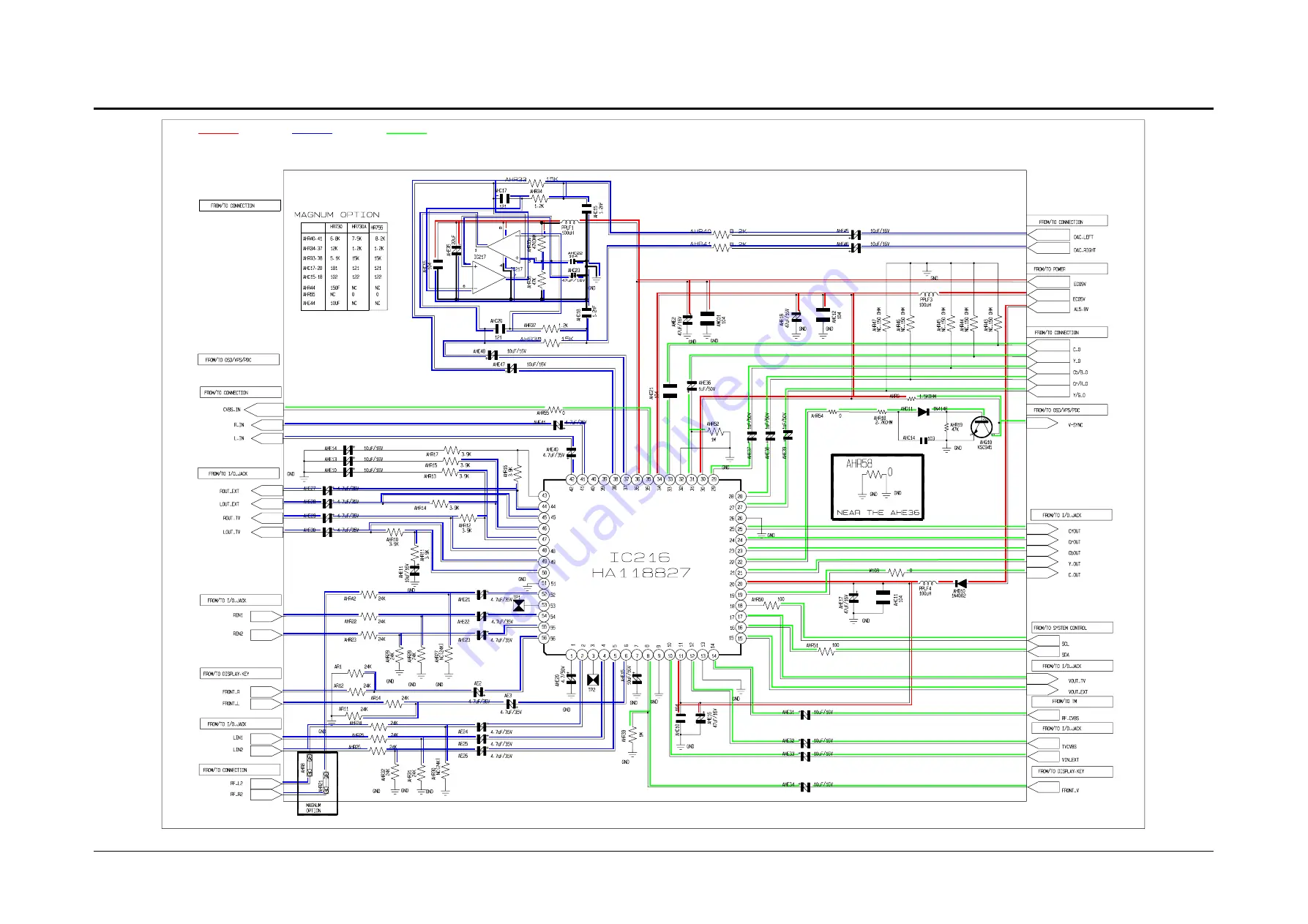The height and width of the screenshot is (924, 1308).
Task: Select the MAGNUM OPTION table heading
Action: coord(337,214)
